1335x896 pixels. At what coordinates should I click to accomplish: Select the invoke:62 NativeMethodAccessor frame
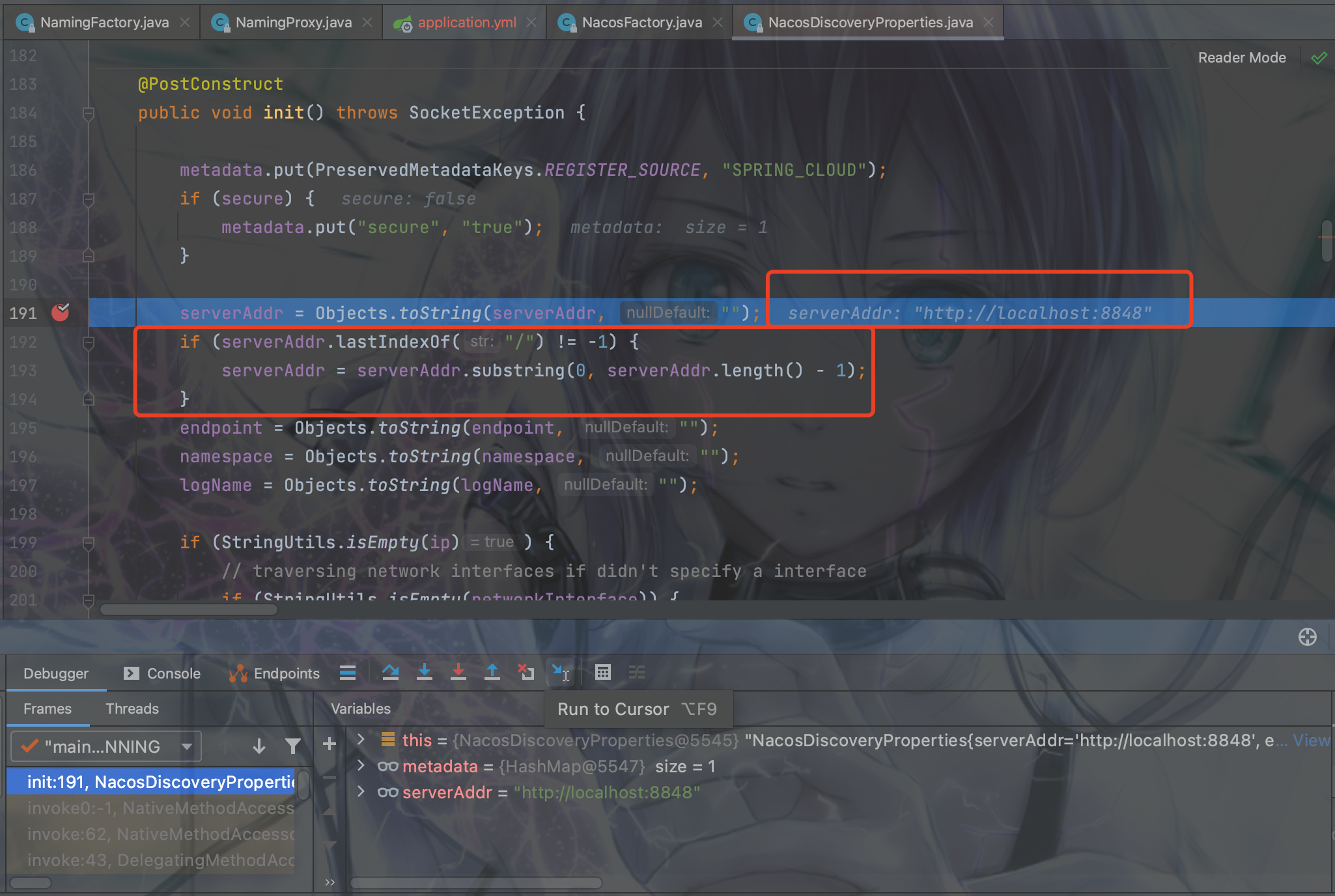[150, 833]
